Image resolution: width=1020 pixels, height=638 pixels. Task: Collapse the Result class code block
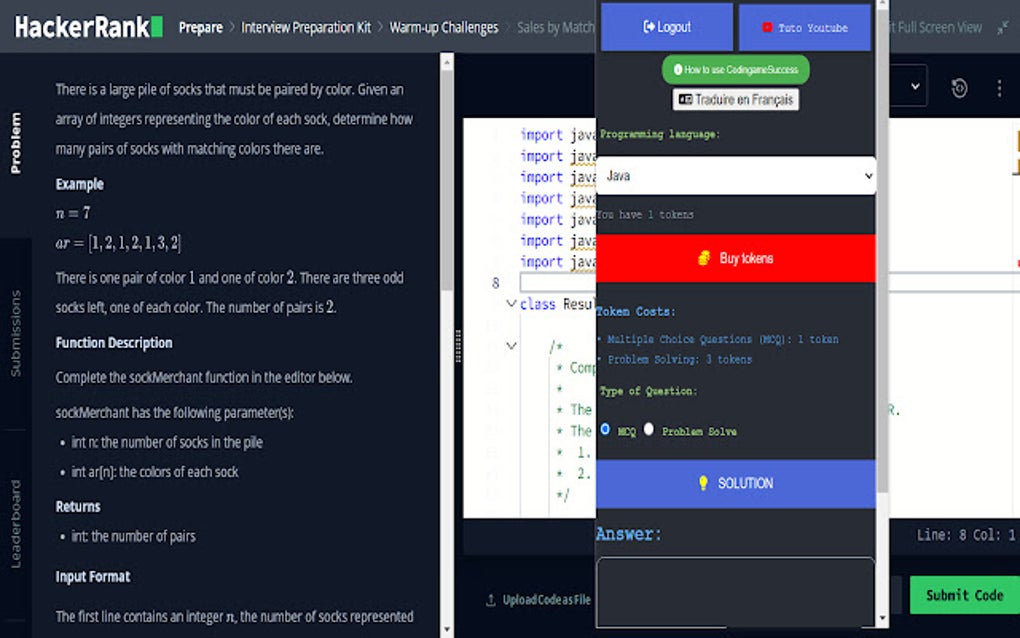click(510, 304)
